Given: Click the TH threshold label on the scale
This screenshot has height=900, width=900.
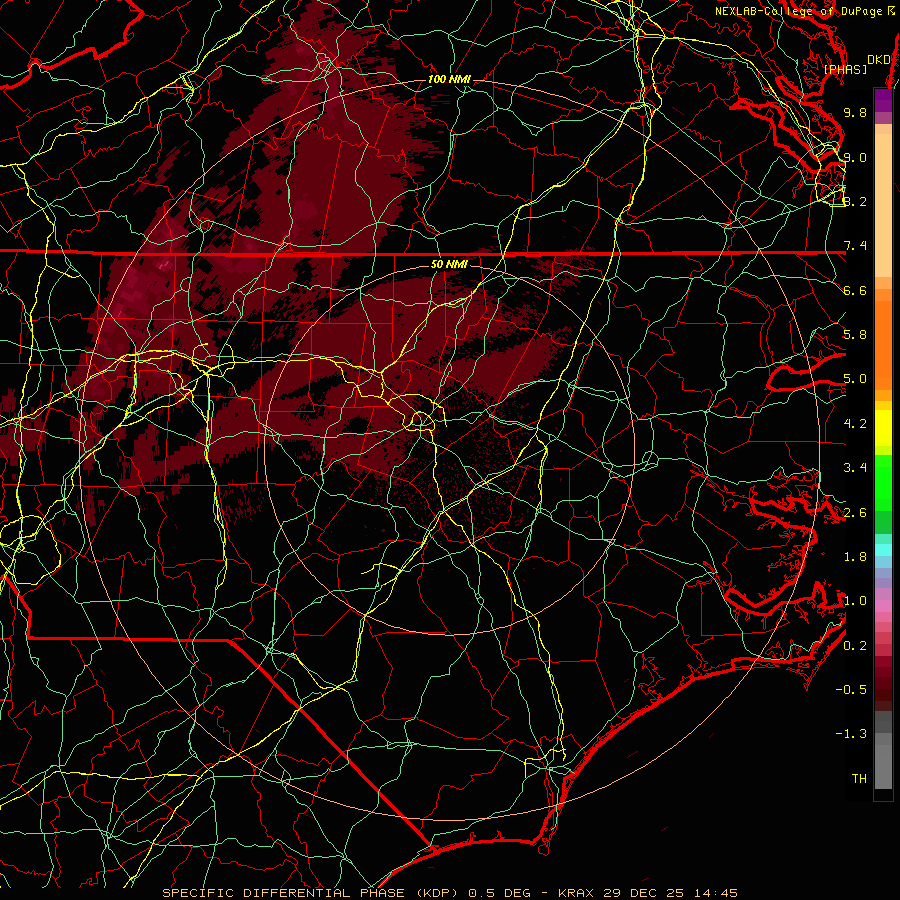Looking at the screenshot, I should [859, 779].
